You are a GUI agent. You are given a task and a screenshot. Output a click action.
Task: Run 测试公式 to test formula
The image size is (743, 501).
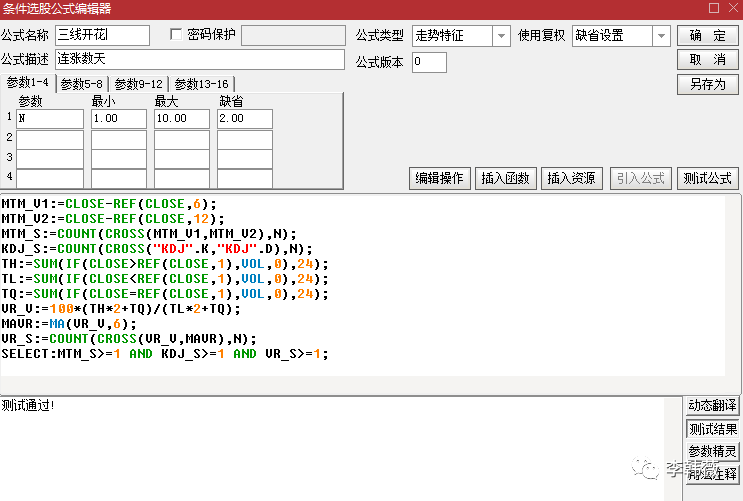point(708,179)
